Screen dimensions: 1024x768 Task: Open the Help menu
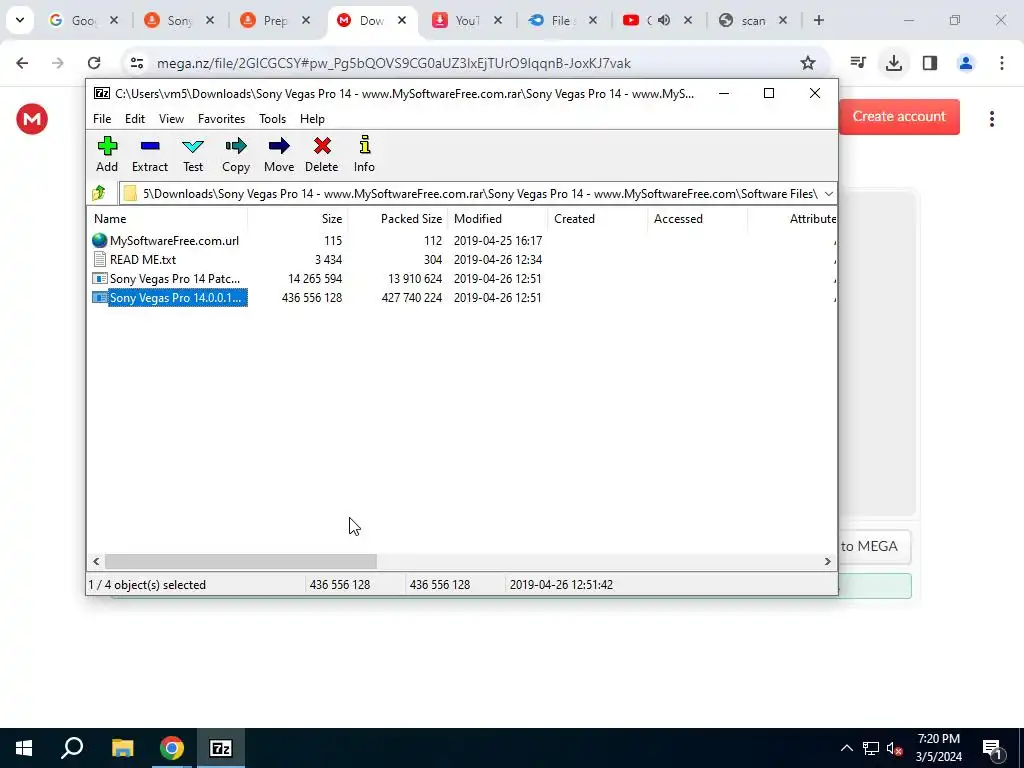tap(312, 119)
